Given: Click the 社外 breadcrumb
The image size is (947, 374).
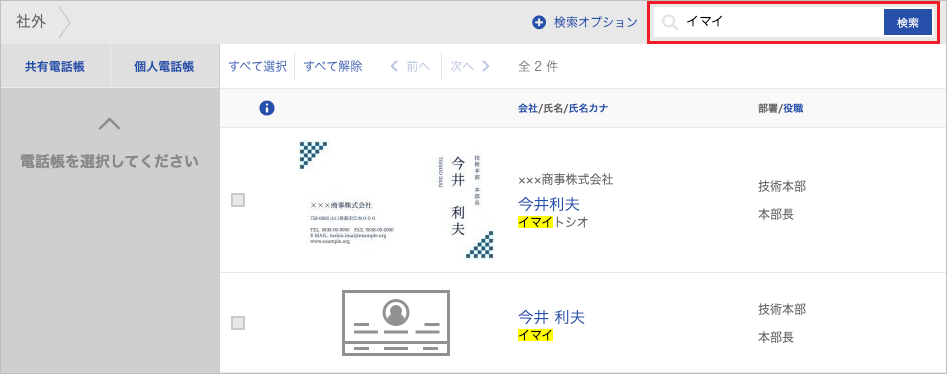Looking at the screenshot, I should point(32,22).
